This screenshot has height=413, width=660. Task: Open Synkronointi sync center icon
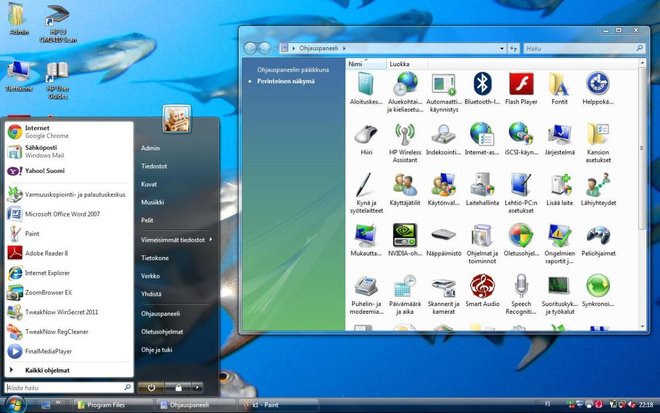[598, 286]
